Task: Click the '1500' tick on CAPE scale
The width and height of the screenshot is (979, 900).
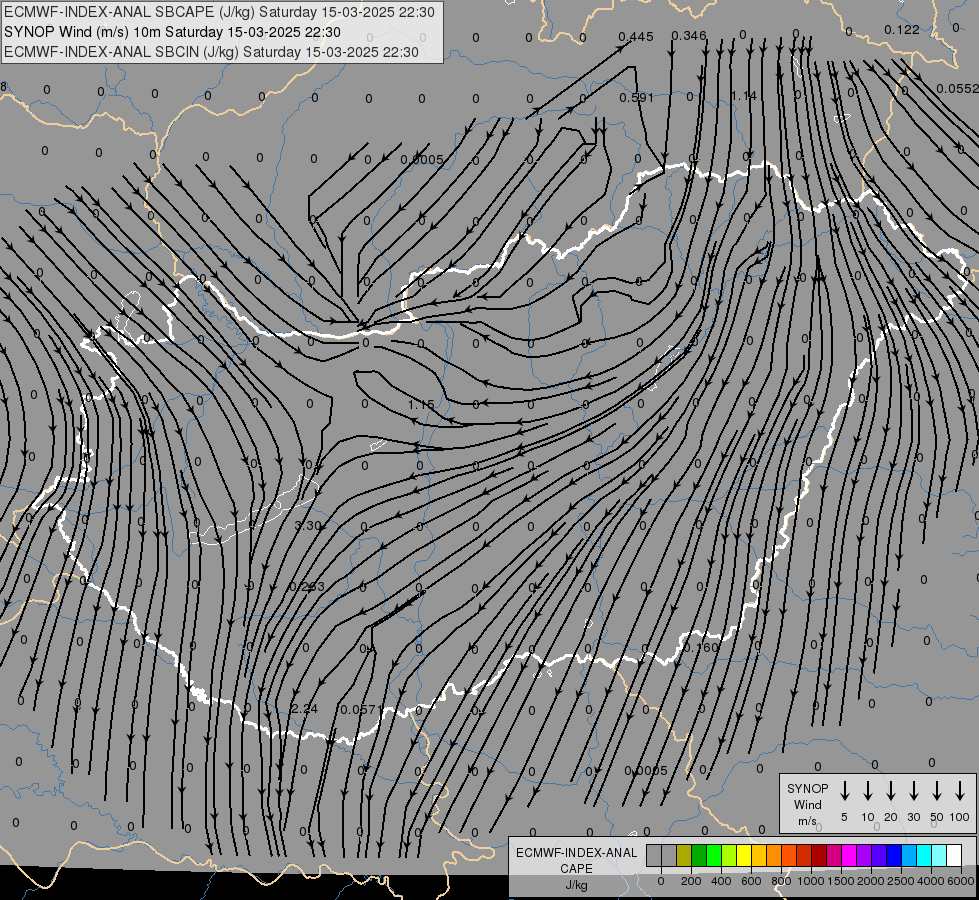Action: pos(841,881)
